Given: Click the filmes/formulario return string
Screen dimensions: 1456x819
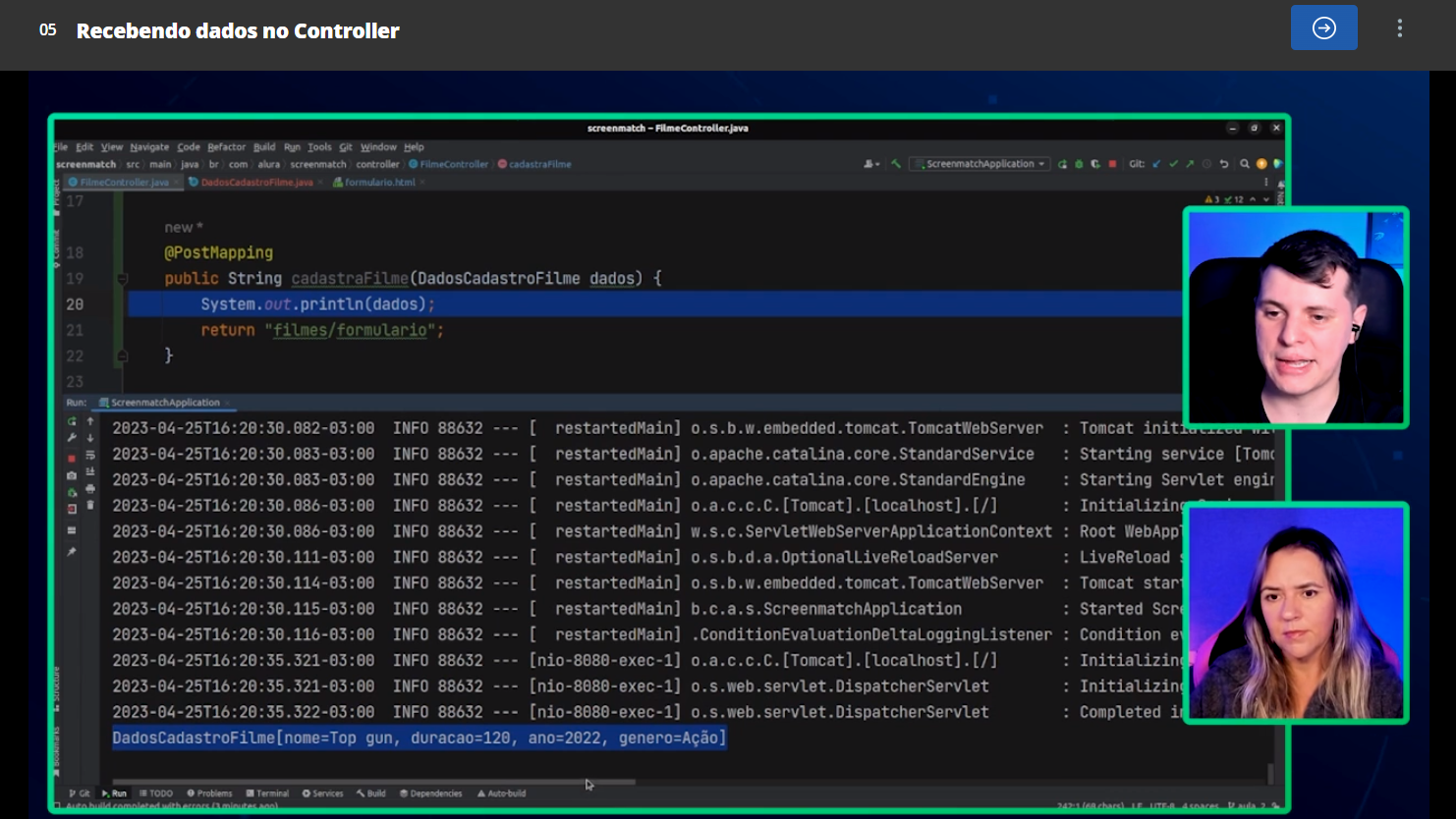Looking at the screenshot, I should (350, 330).
